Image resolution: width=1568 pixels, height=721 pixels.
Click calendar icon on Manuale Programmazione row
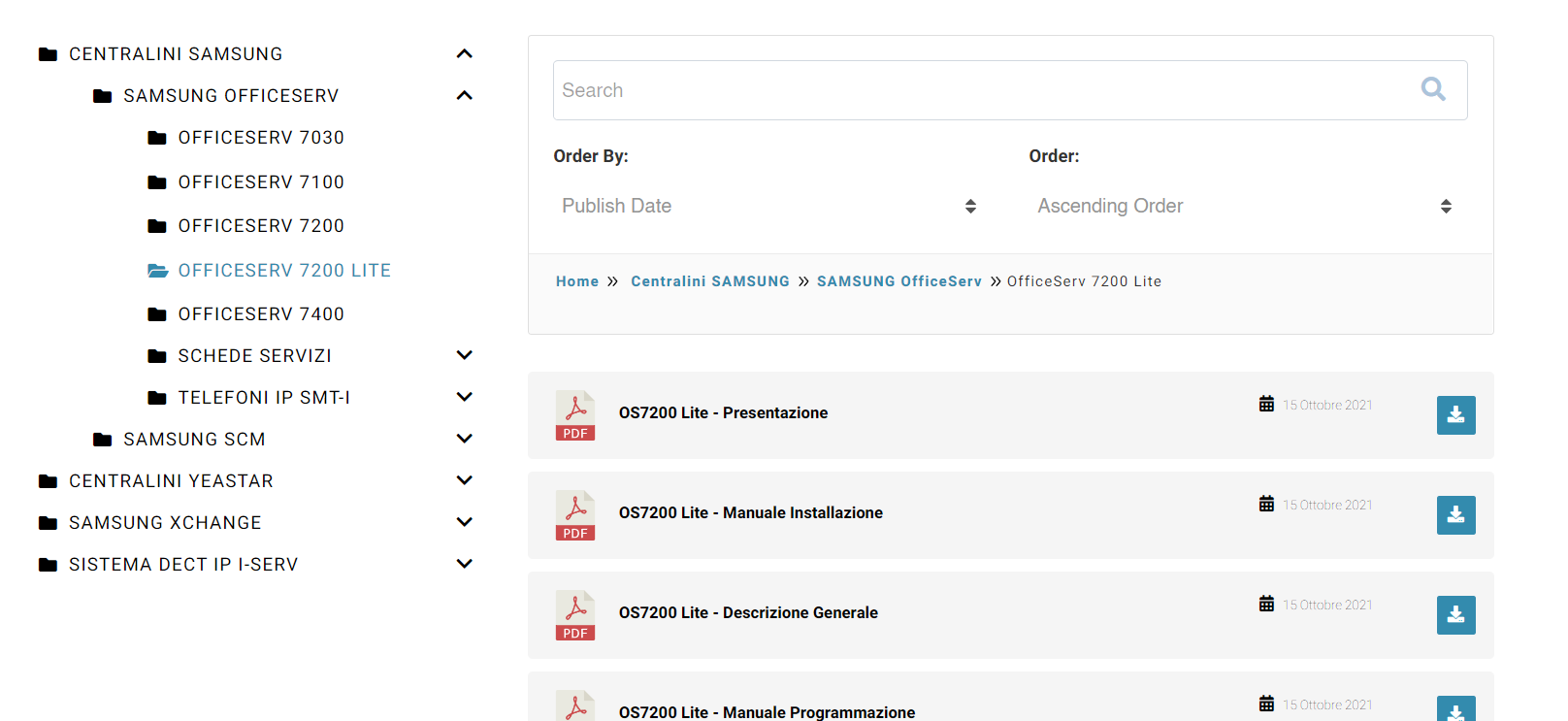pyautogui.click(x=1266, y=704)
